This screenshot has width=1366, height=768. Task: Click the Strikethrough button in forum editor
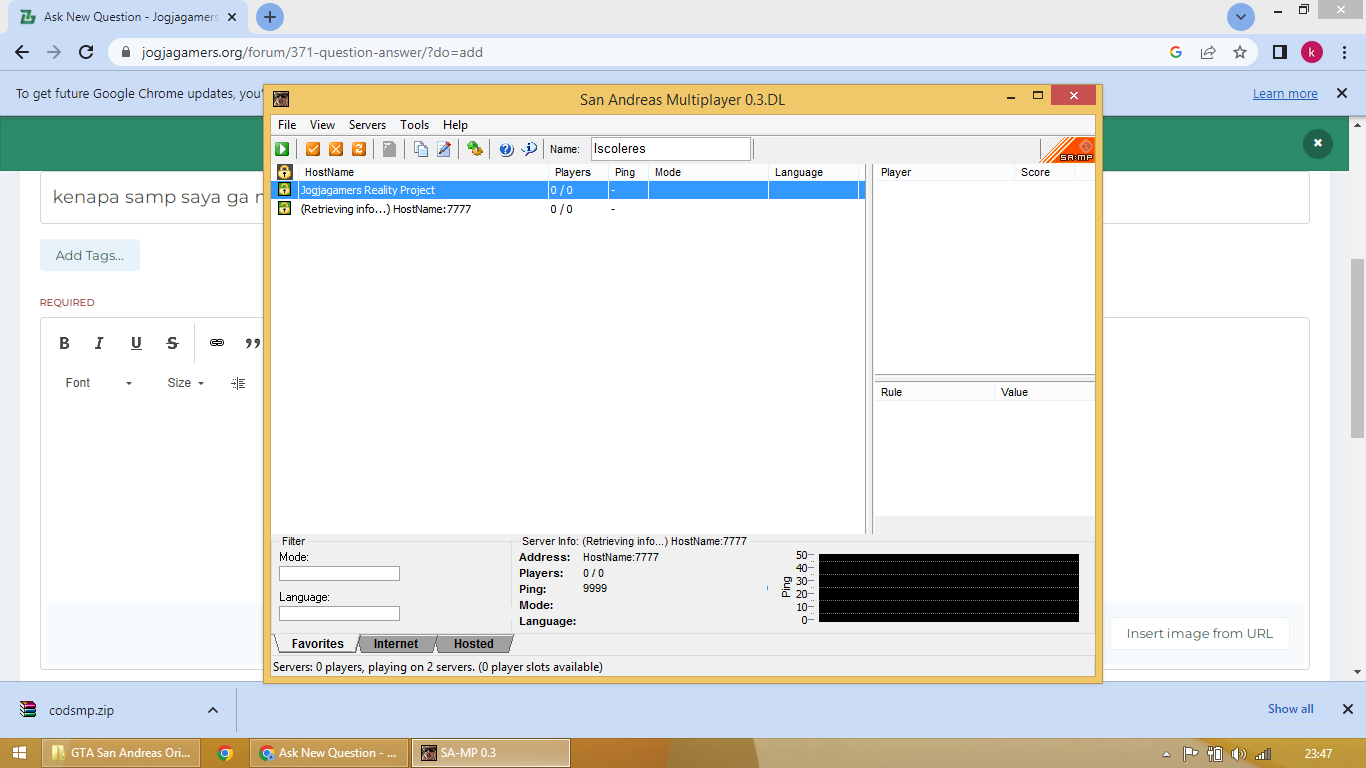pyautogui.click(x=172, y=343)
